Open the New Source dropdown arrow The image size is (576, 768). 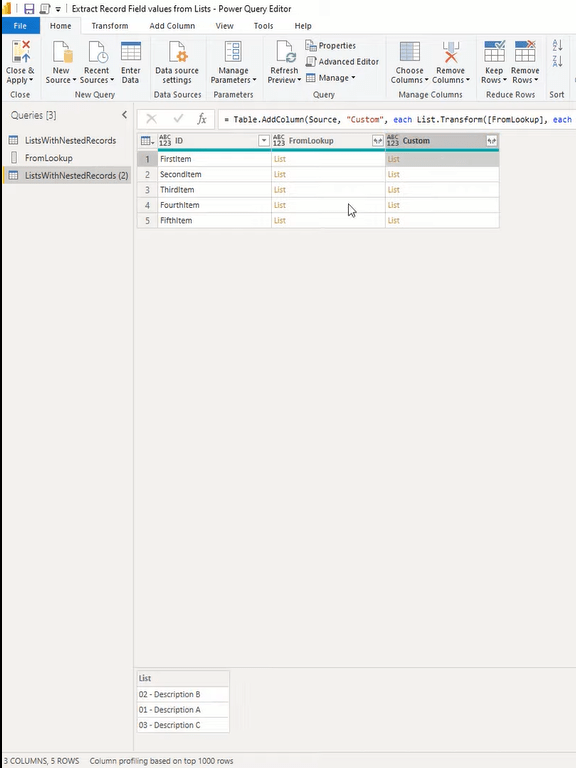tap(74, 80)
